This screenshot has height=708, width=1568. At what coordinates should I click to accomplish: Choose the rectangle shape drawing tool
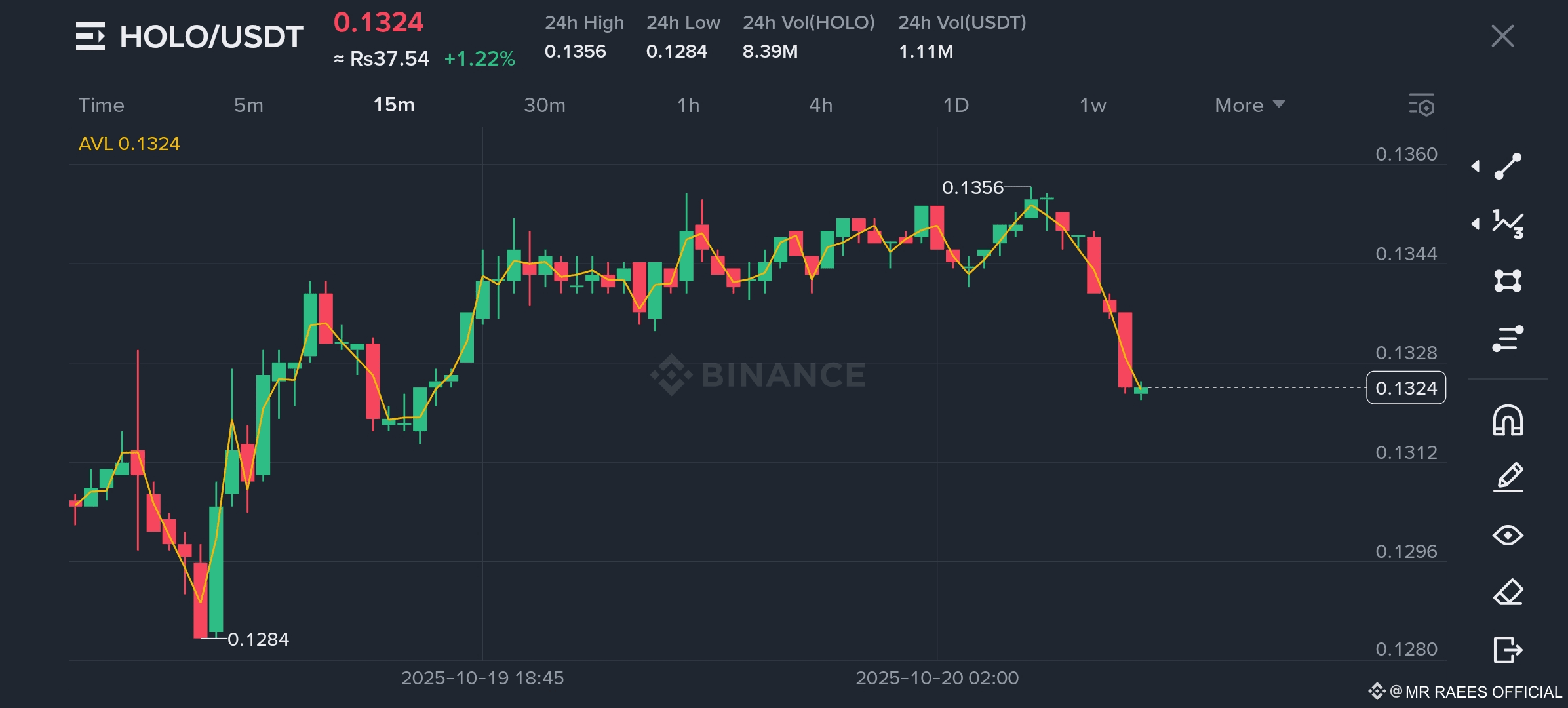click(x=1508, y=281)
